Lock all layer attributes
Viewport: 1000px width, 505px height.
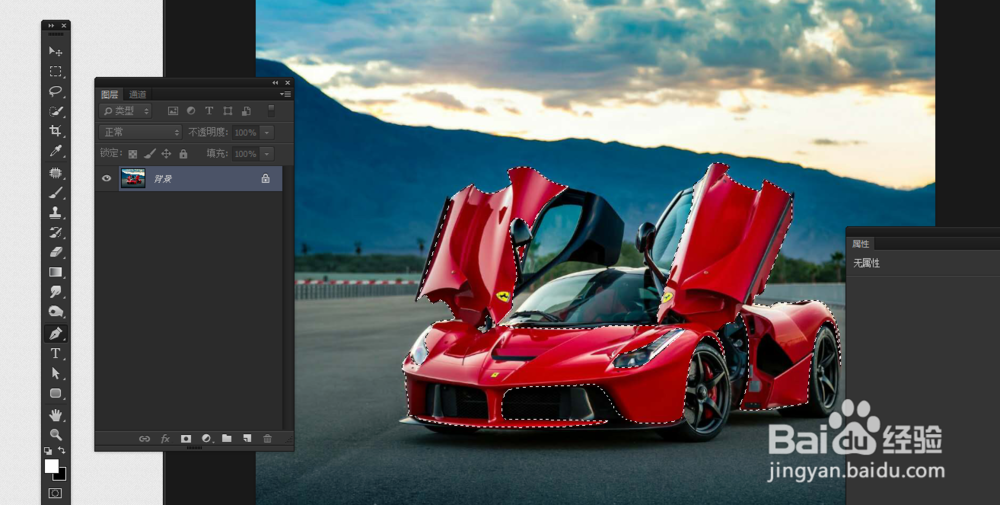(184, 154)
